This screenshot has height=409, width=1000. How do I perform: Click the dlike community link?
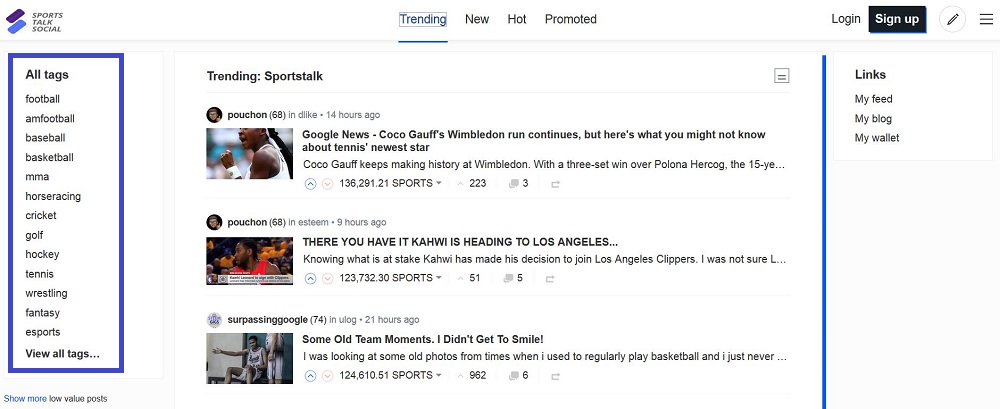click(x=307, y=115)
